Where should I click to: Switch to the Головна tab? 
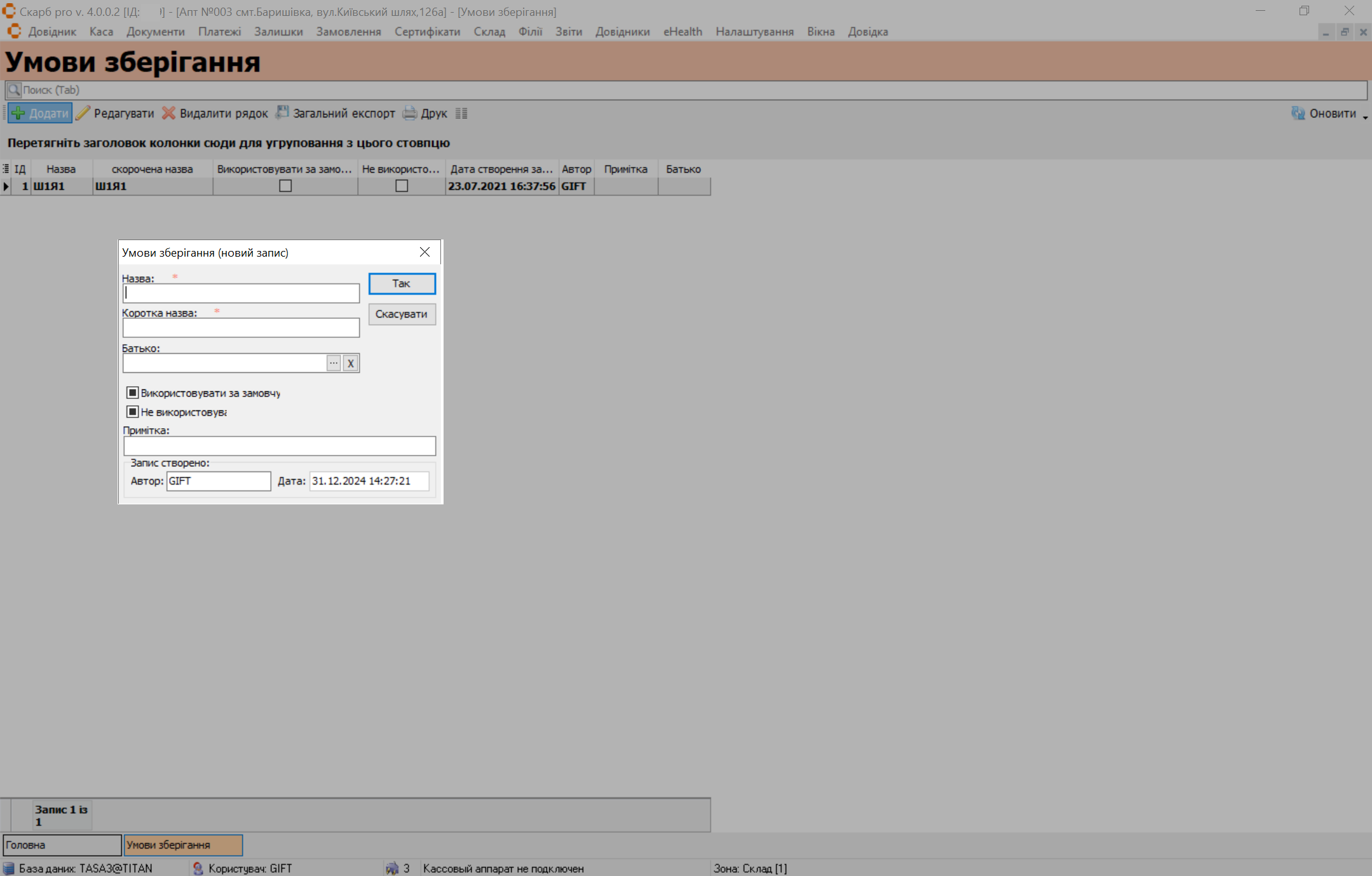point(62,845)
